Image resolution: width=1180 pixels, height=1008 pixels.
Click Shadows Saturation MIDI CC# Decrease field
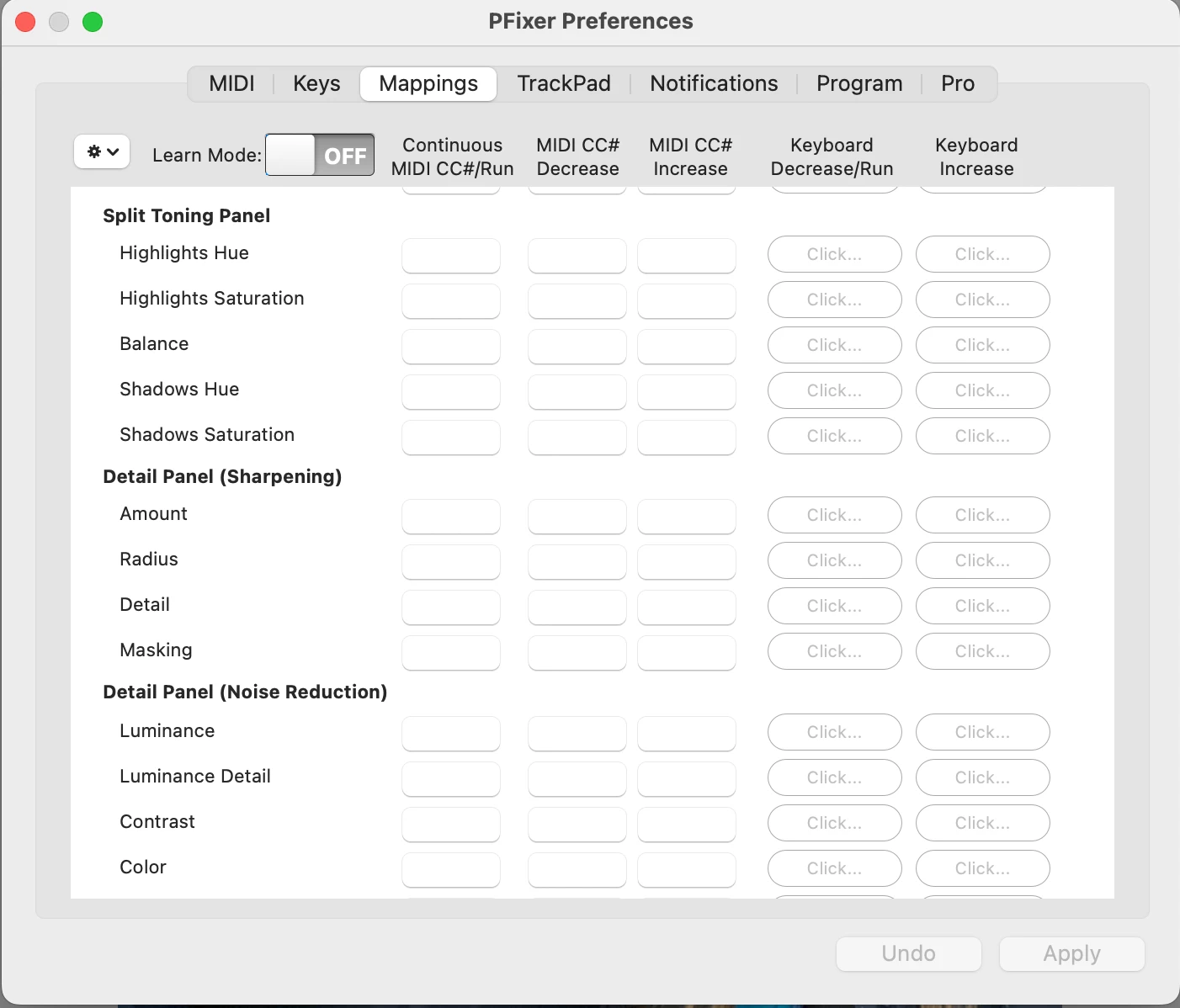577,438
